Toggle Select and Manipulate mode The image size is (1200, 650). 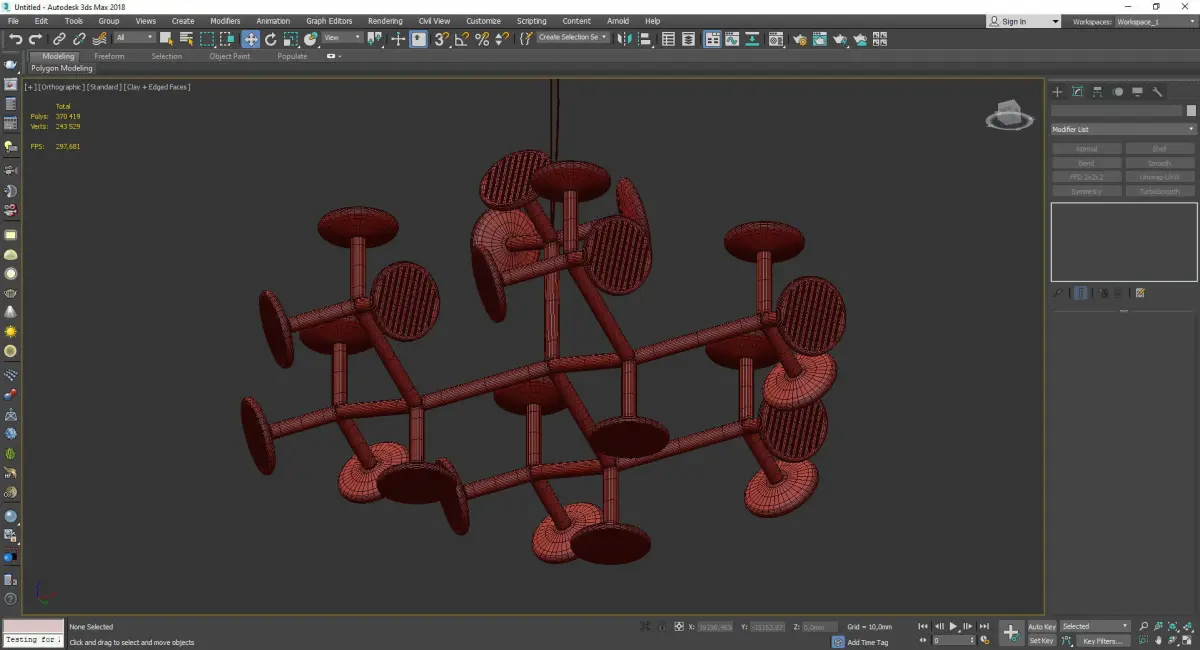click(x=398, y=39)
